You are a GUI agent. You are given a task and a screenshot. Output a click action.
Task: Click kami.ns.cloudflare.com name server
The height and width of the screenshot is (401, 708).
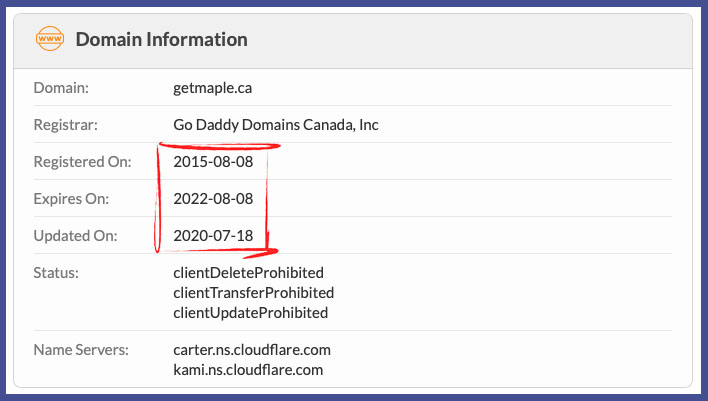247,370
